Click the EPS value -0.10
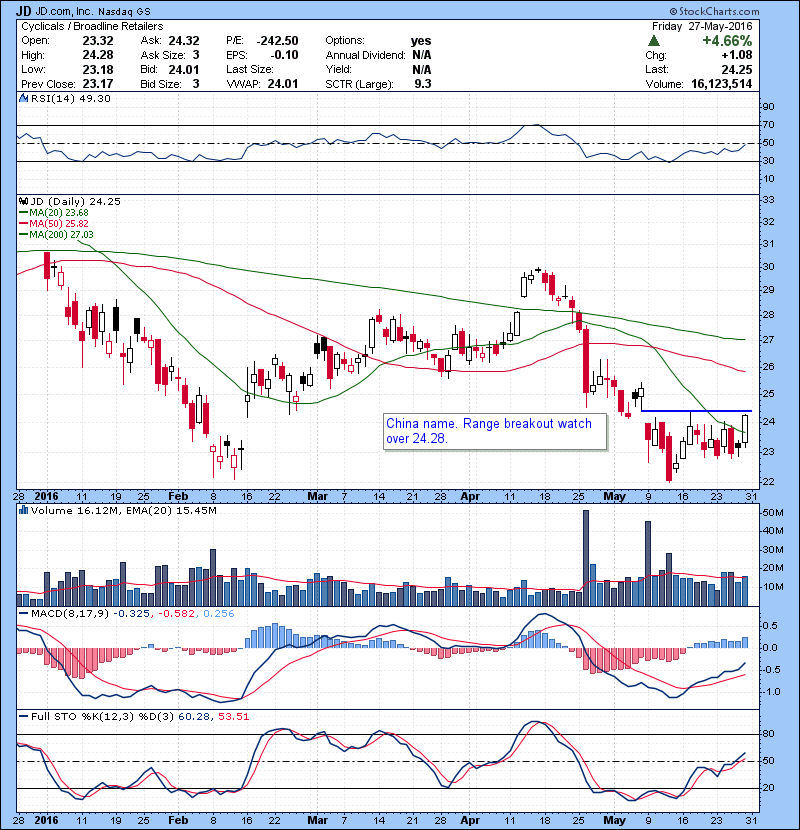800x830 pixels. tap(284, 55)
